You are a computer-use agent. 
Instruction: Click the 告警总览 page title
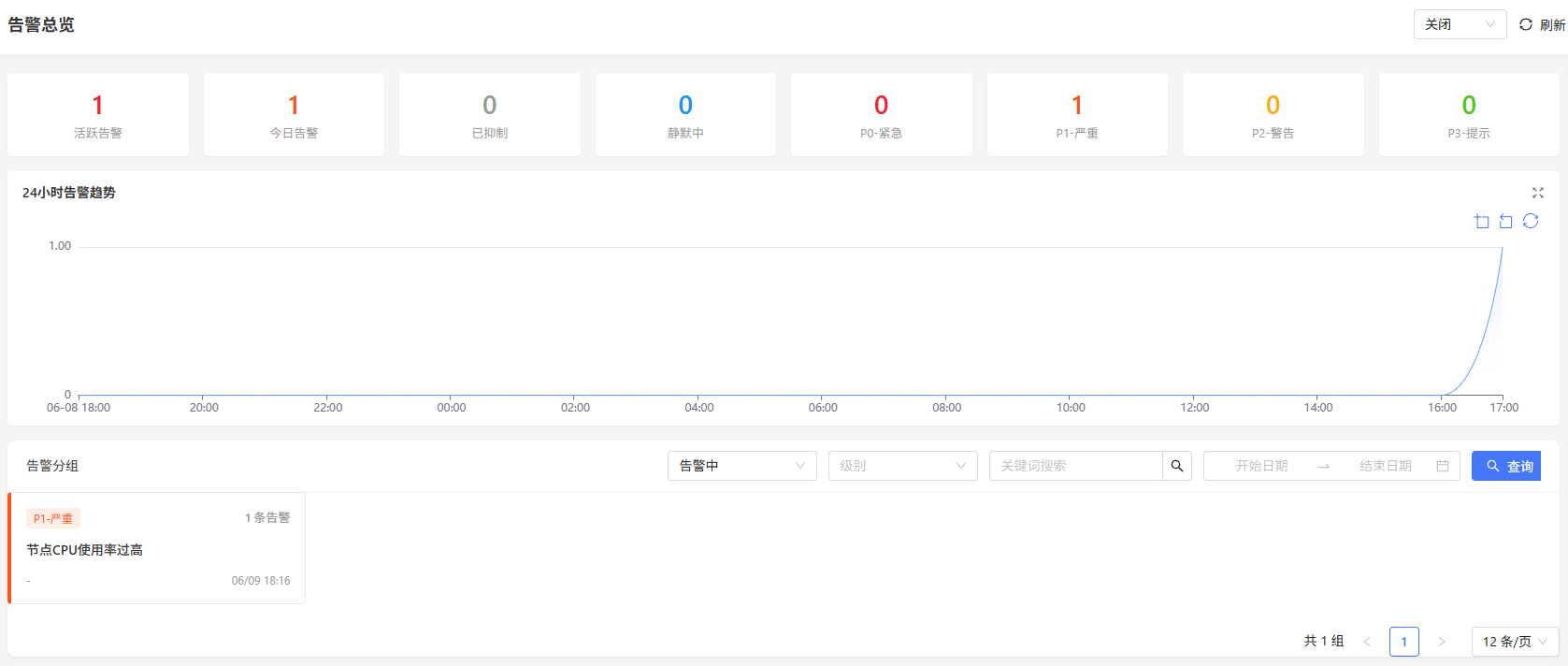point(41,25)
